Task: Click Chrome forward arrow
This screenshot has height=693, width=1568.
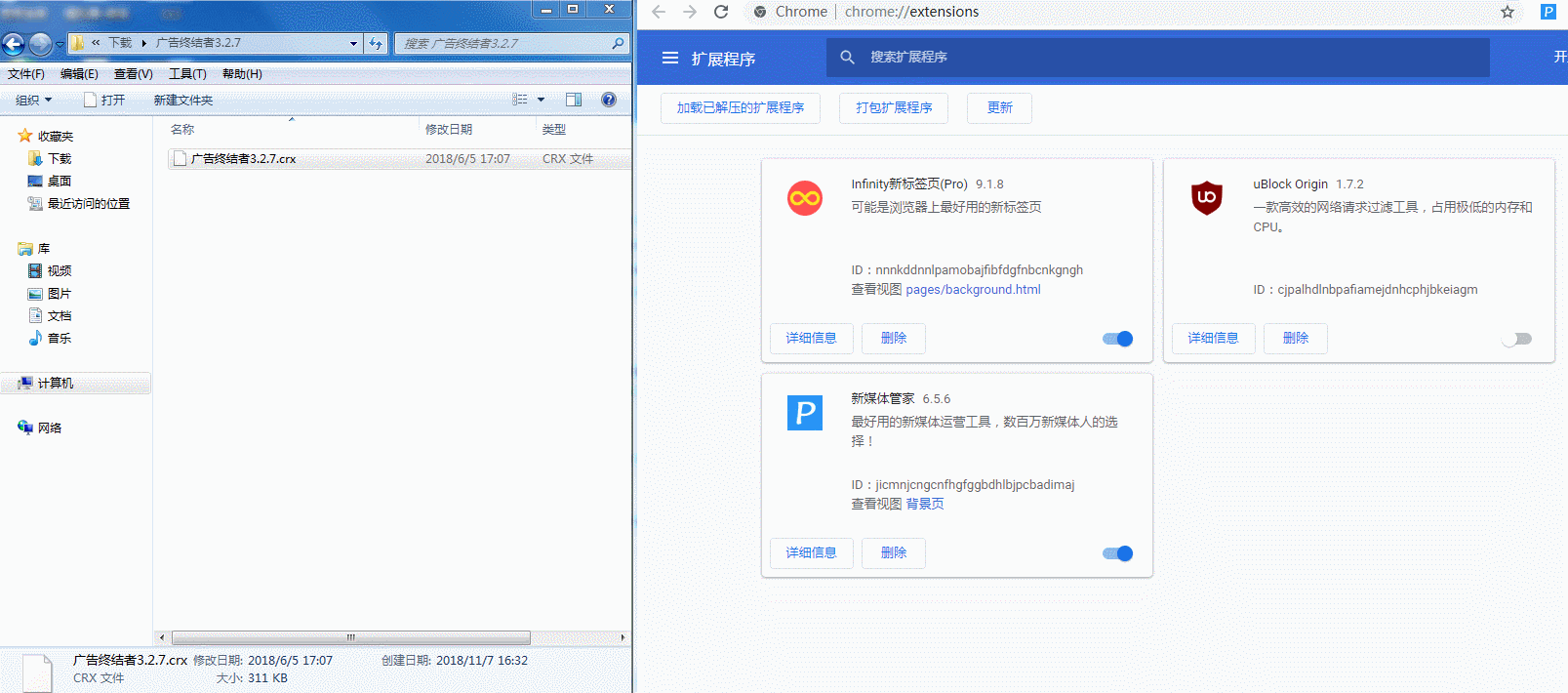Action: 690,12
